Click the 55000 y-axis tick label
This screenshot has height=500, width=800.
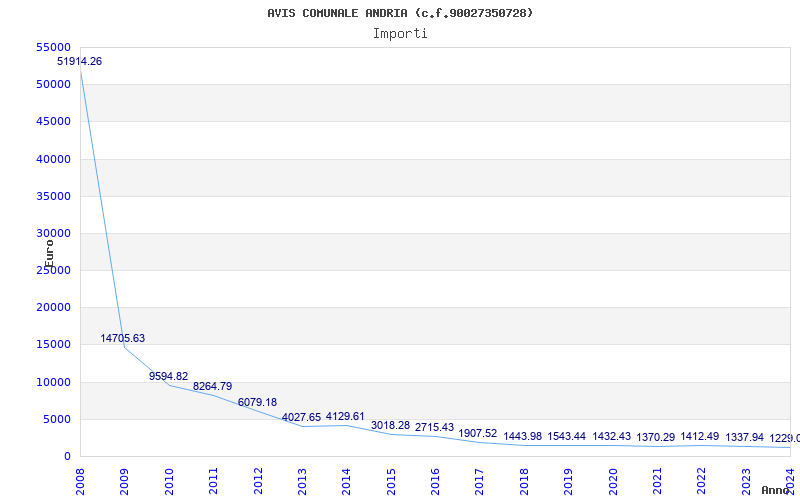click(x=54, y=47)
